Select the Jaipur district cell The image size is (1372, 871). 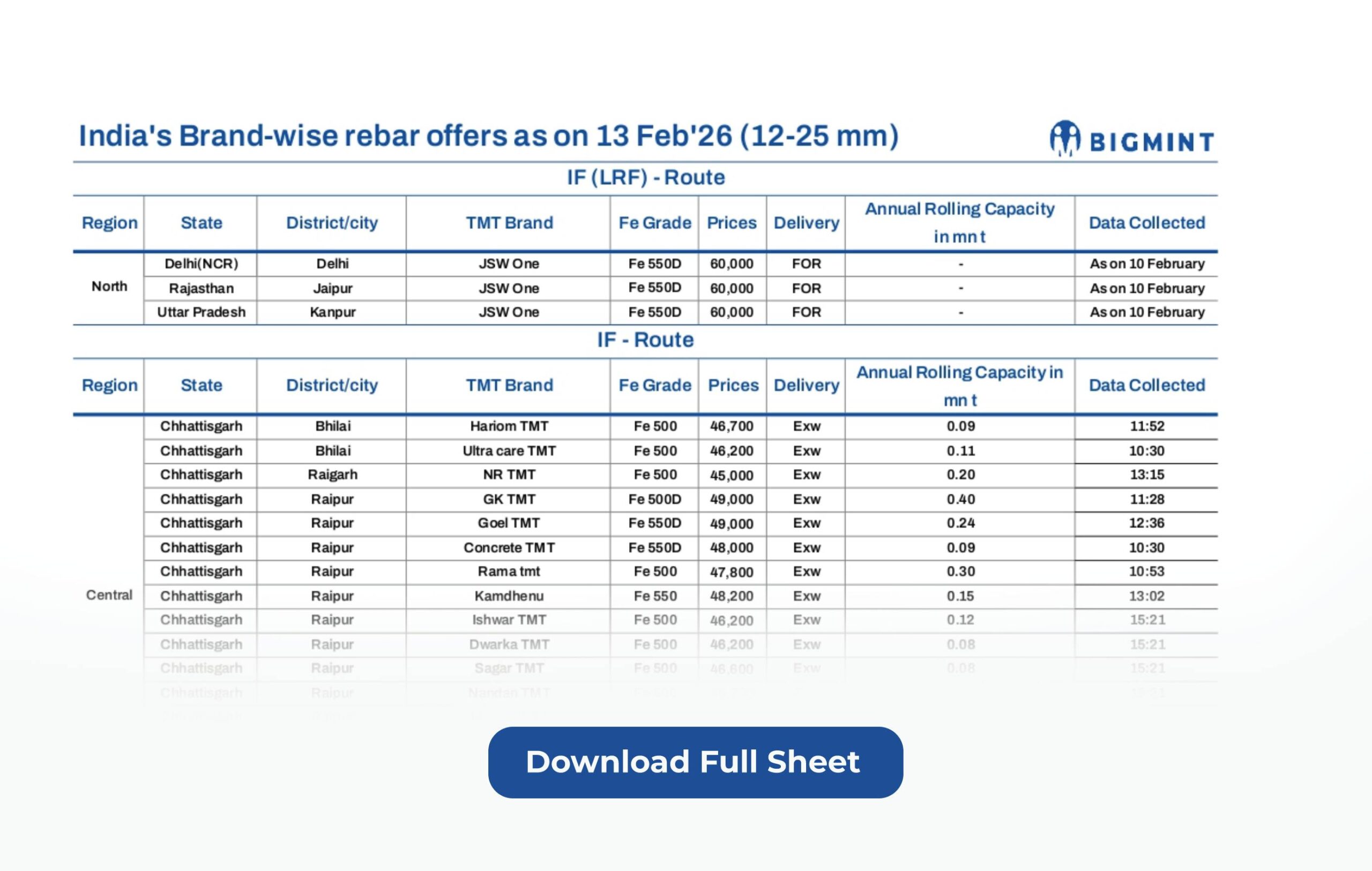coord(332,288)
